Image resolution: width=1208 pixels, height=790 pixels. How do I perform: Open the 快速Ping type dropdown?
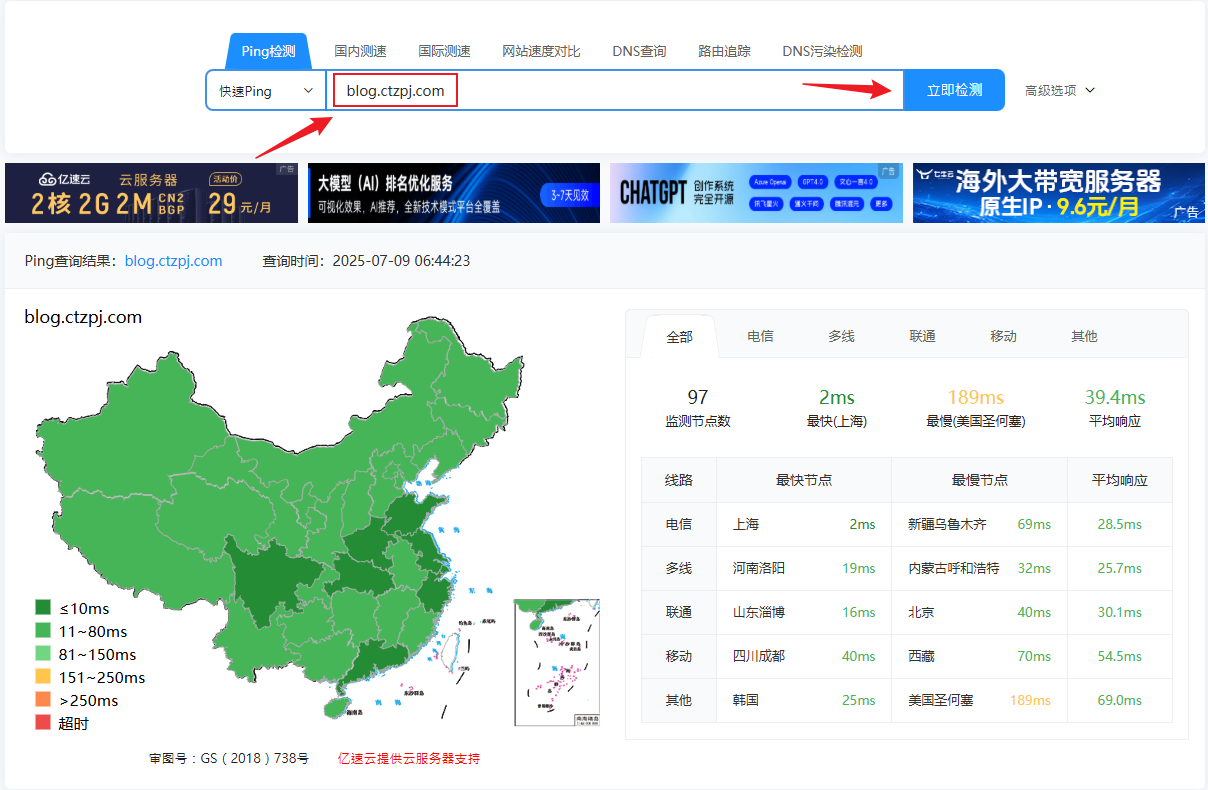(x=266, y=91)
